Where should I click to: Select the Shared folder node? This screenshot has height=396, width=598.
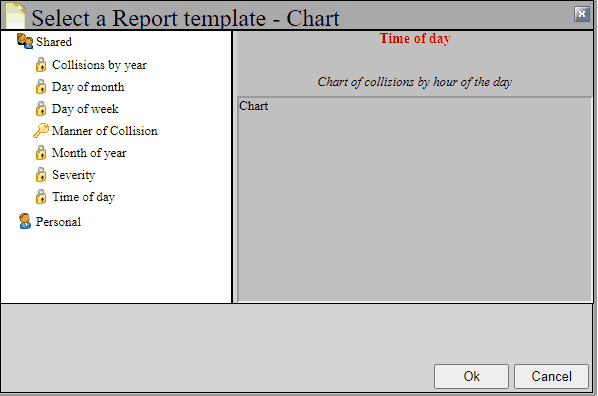pyautogui.click(x=54, y=42)
